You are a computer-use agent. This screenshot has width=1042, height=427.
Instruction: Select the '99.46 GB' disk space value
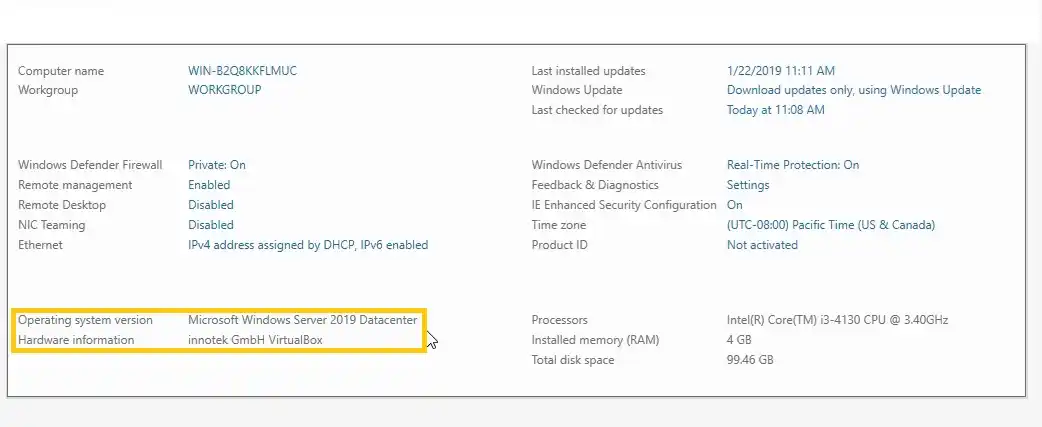coord(750,359)
